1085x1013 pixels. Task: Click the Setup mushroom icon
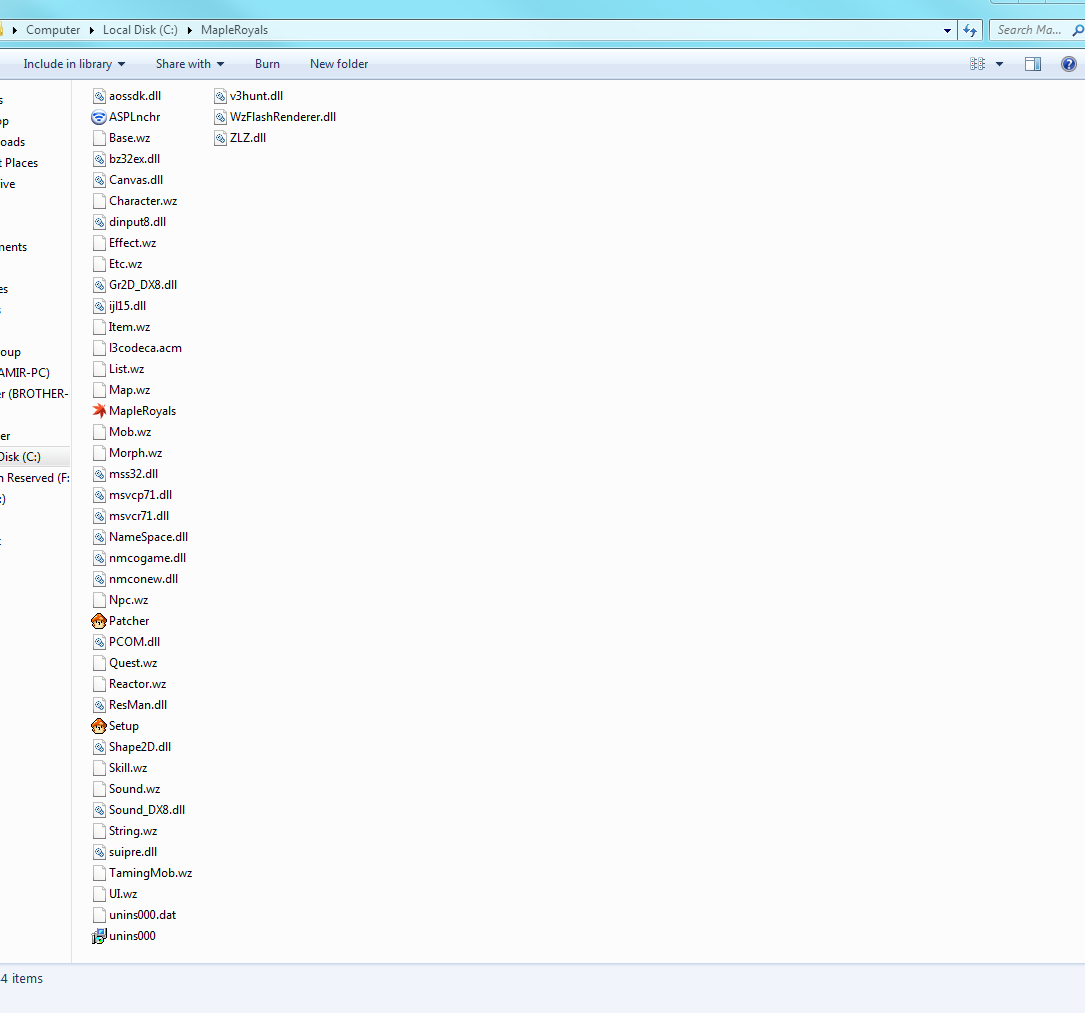[x=99, y=727]
